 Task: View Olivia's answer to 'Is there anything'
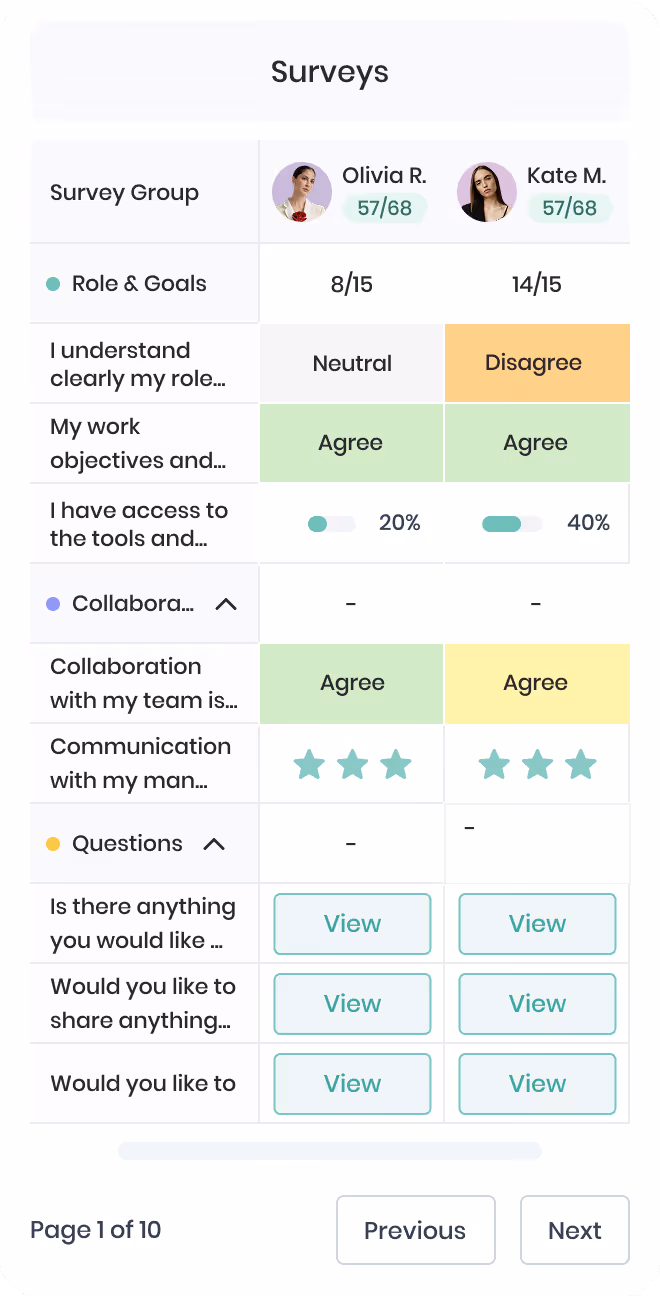(x=352, y=924)
